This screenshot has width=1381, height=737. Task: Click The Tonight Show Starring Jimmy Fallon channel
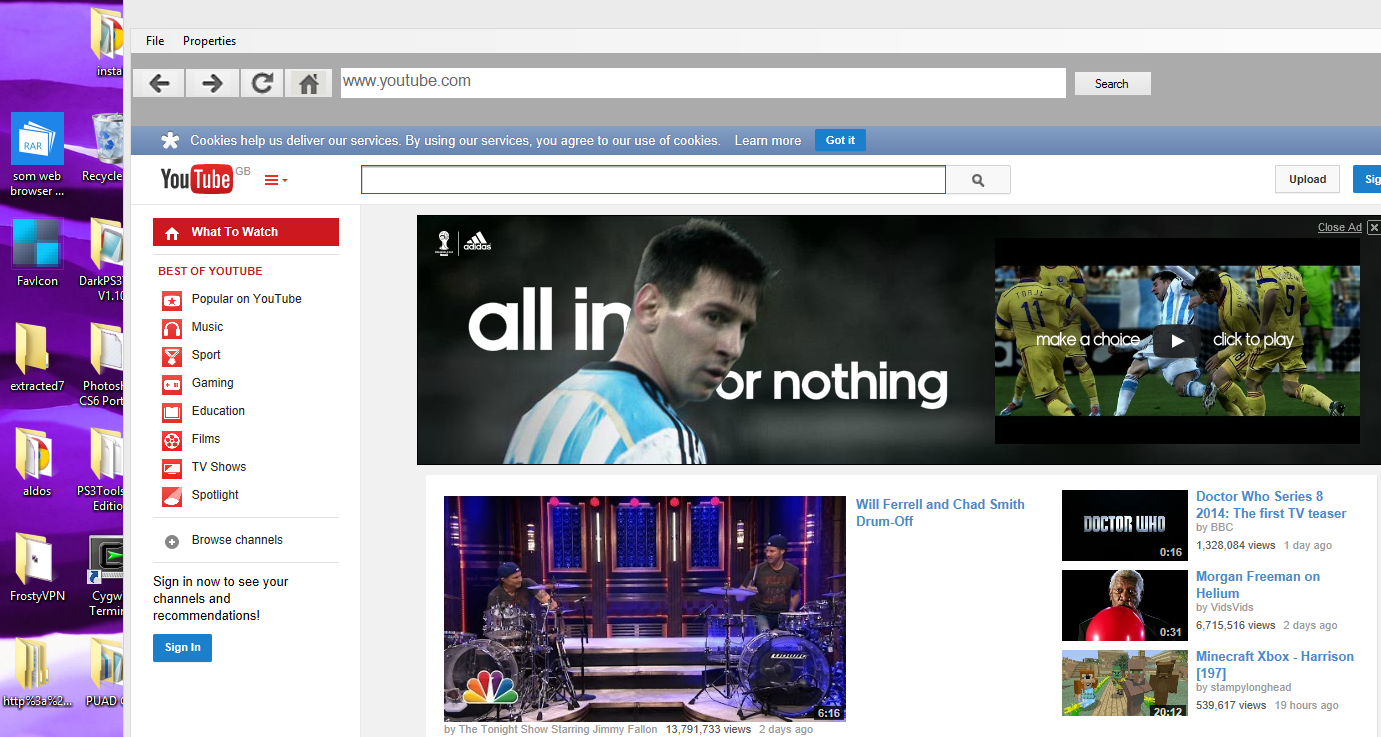558,730
